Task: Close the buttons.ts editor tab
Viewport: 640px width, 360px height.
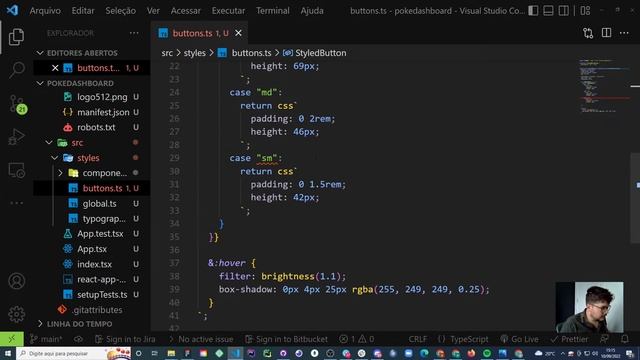Action: click(x=238, y=33)
